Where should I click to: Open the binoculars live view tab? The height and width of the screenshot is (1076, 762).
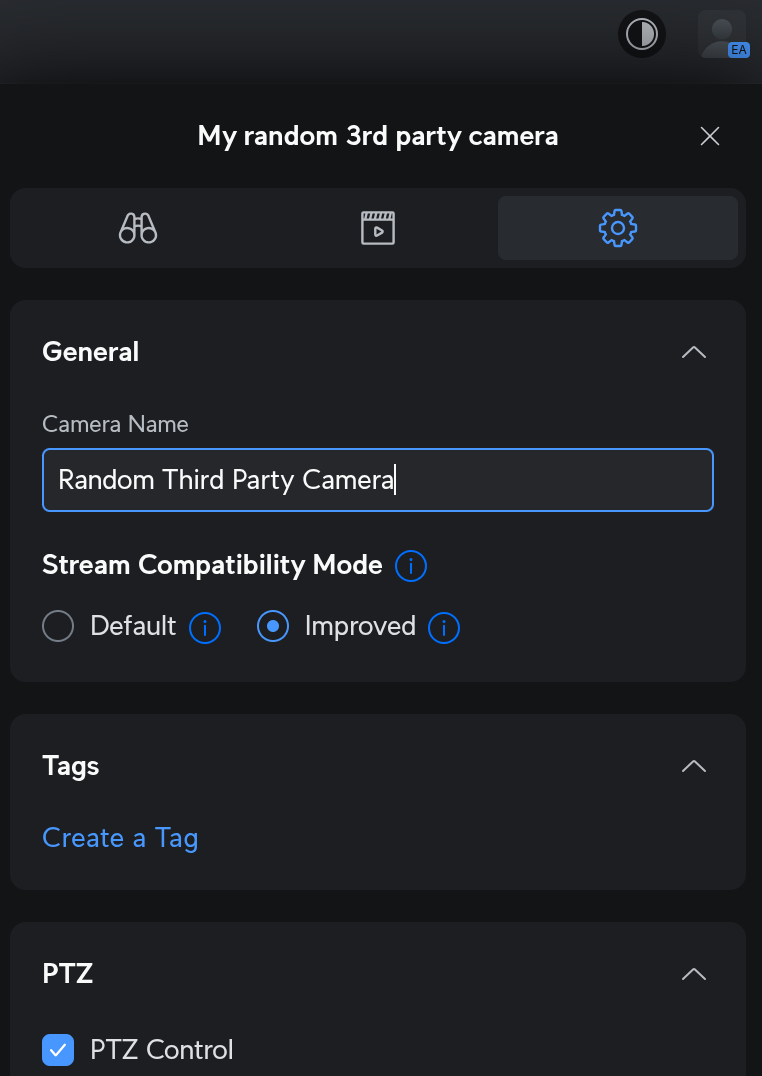[x=138, y=228]
